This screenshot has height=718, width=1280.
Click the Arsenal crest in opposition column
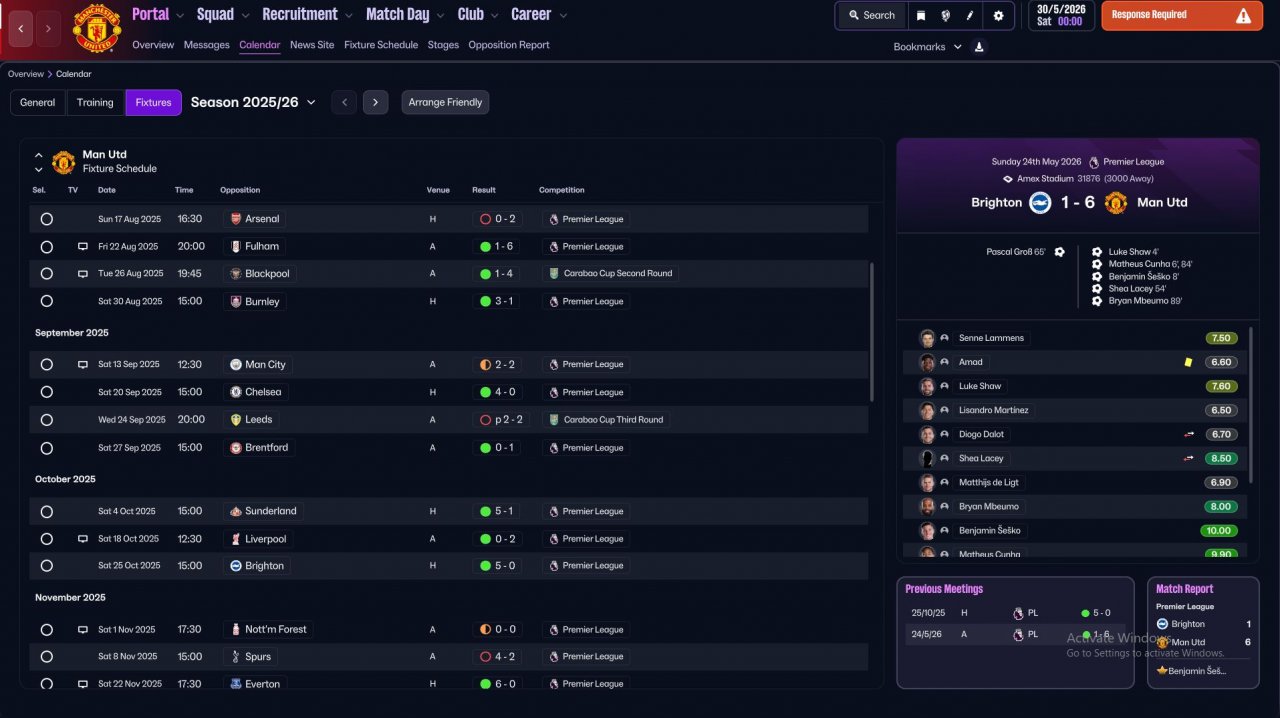(236, 219)
